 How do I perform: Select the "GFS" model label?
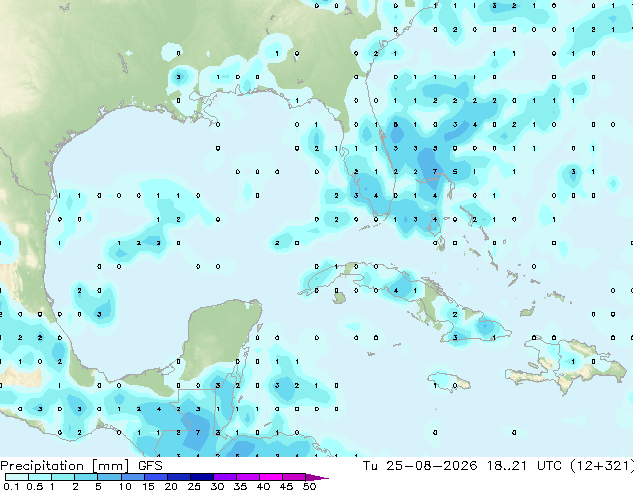150,466
